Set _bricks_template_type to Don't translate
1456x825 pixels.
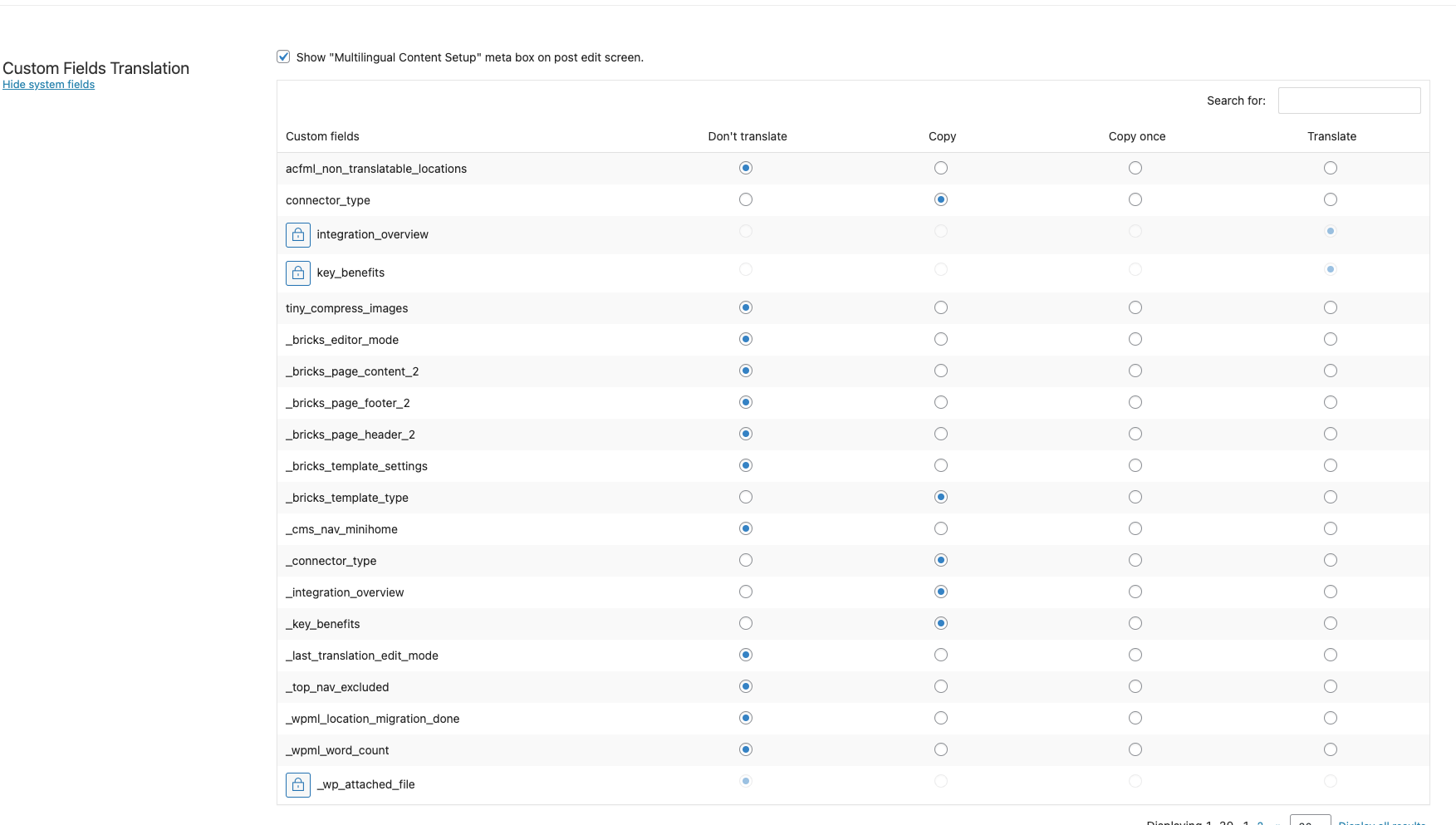point(746,497)
